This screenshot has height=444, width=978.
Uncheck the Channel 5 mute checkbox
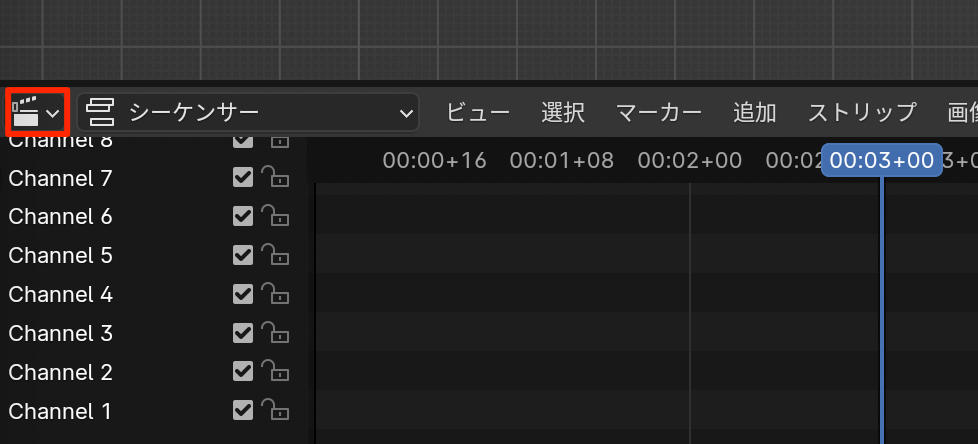242,256
